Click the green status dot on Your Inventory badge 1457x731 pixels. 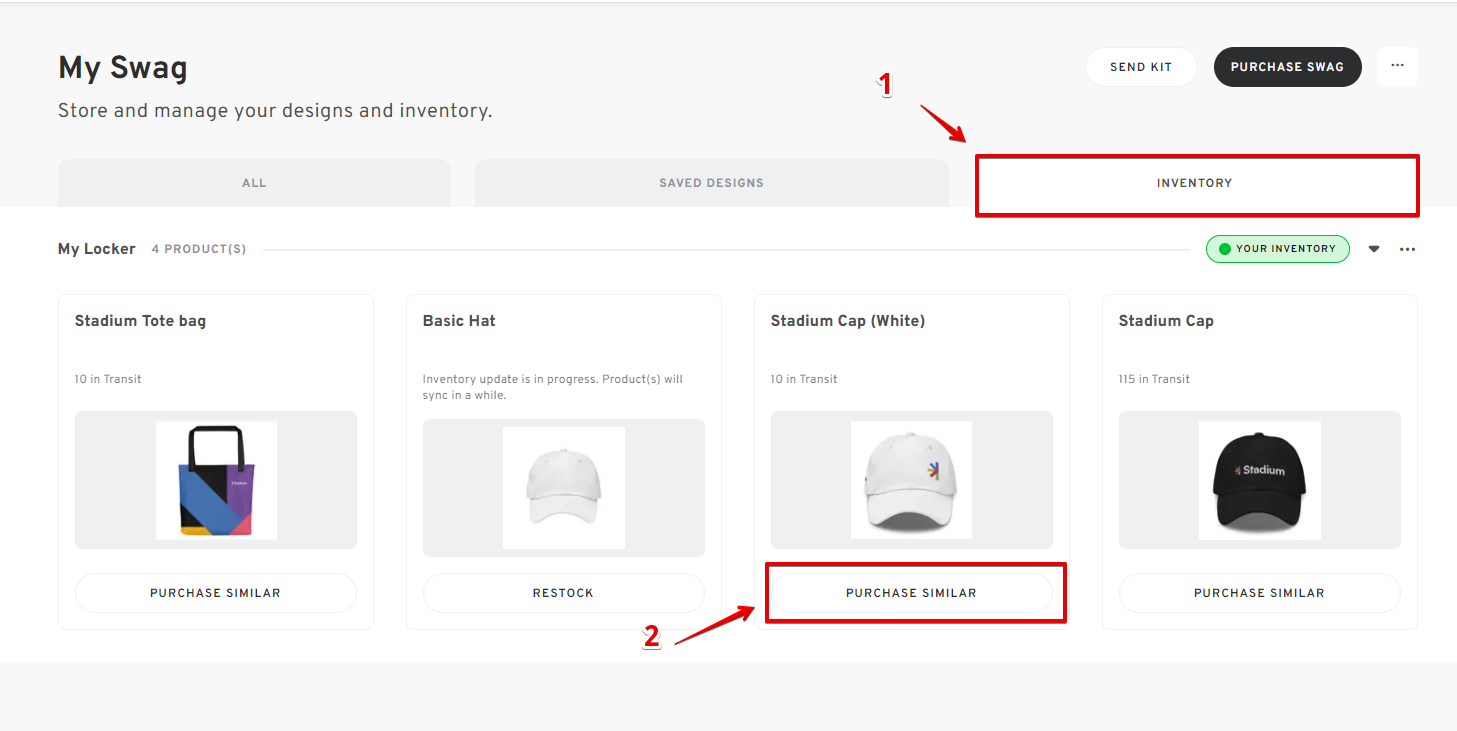1237,249
